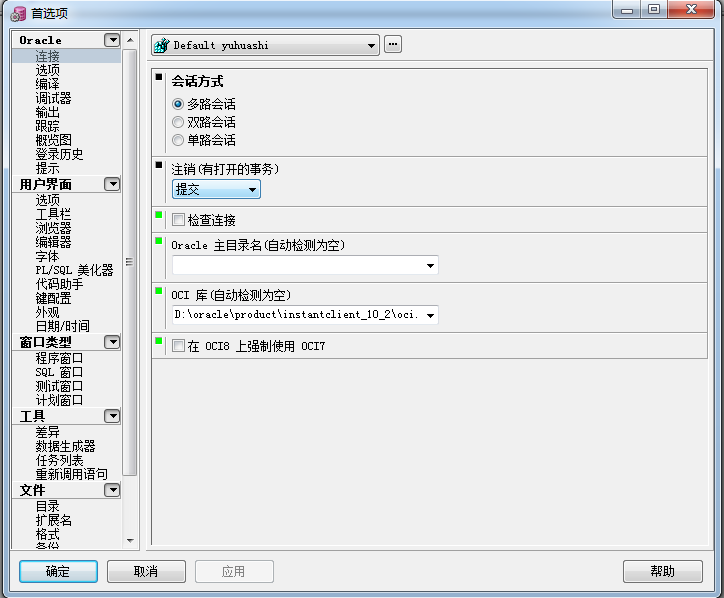Click the 取消 button
Image resolution: width=724 pixels, height=598 pixels.
pos(146,571)
